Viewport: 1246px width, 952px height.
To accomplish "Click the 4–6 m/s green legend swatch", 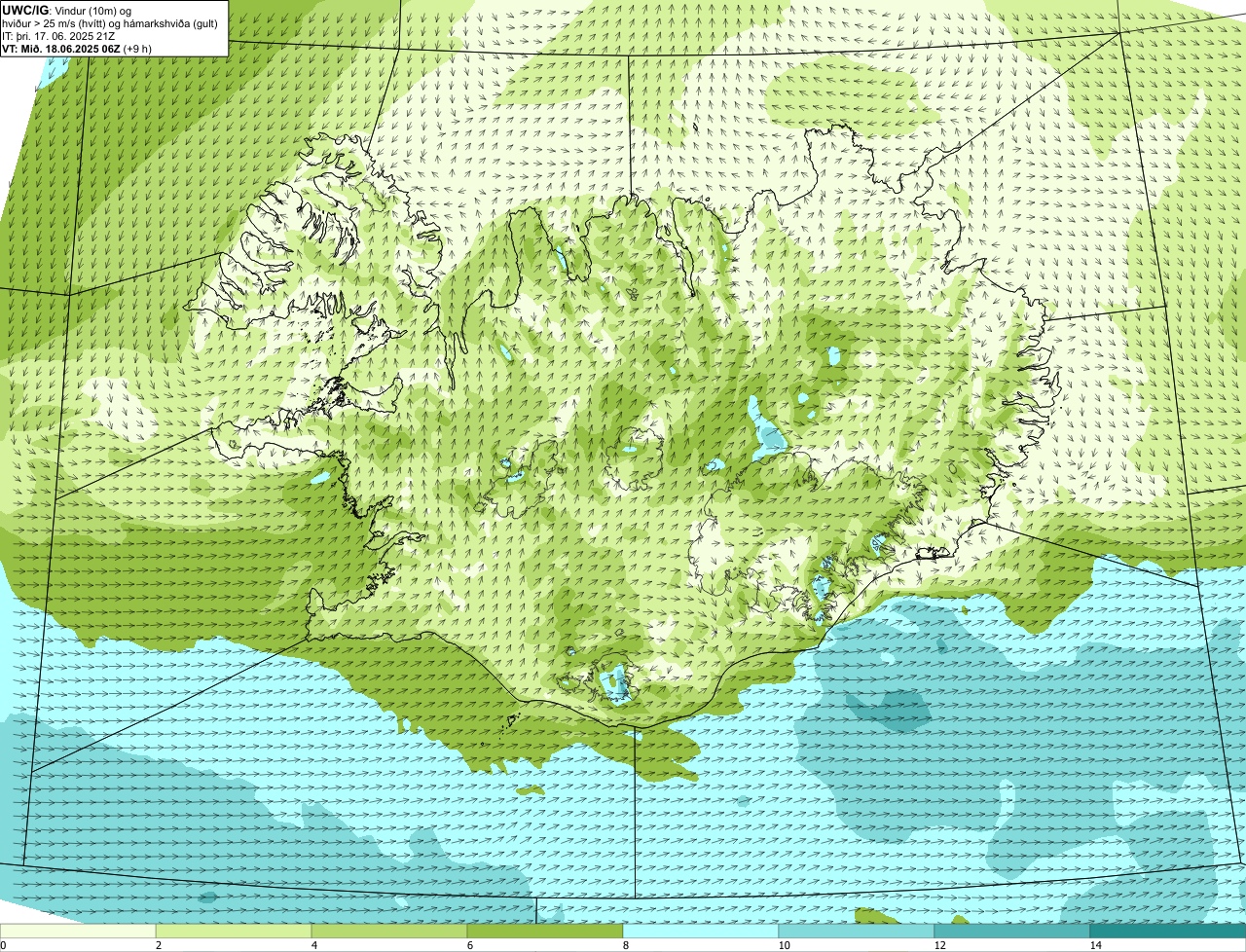I will click(389, 931).
